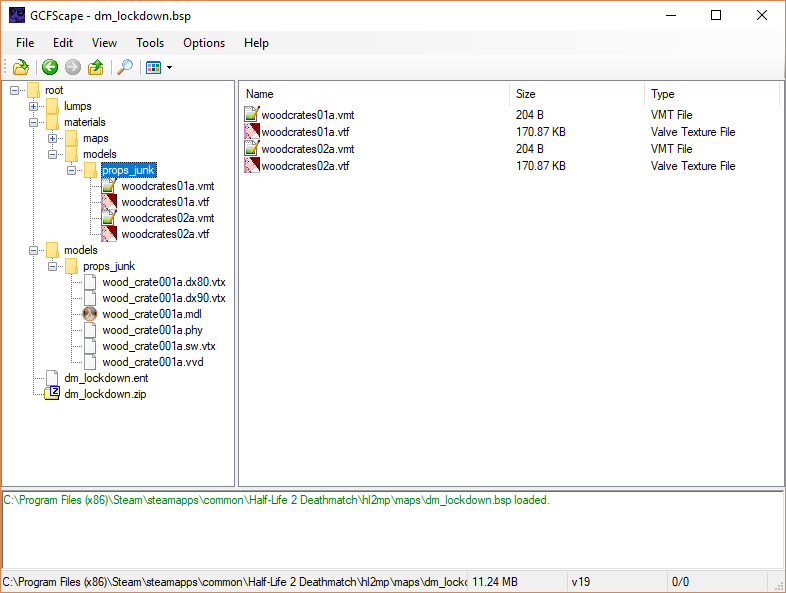Collapse the top-level models folder node
Screen dimensions: 786x593
(x=34, y=250)
